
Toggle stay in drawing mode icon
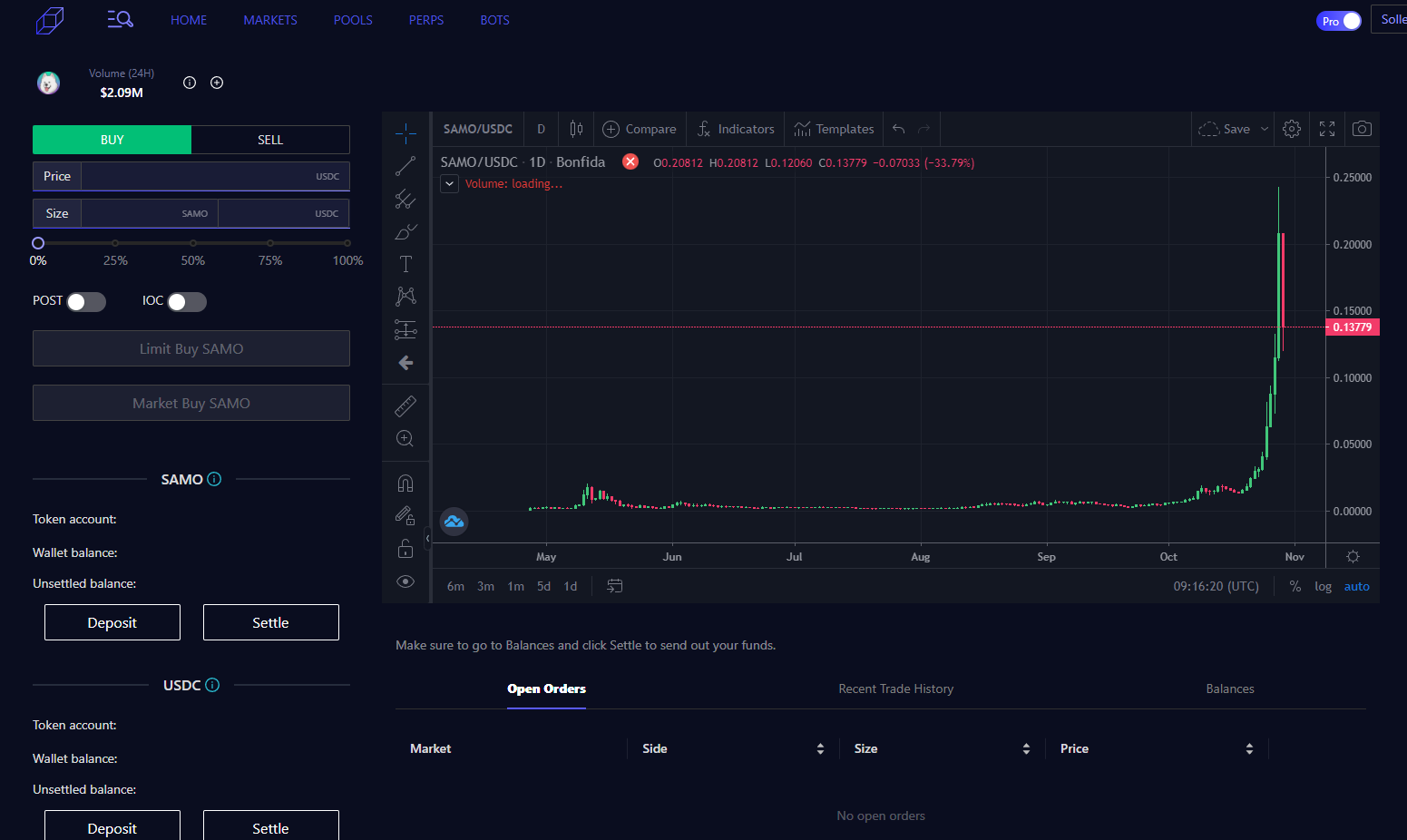click(405, 515)
